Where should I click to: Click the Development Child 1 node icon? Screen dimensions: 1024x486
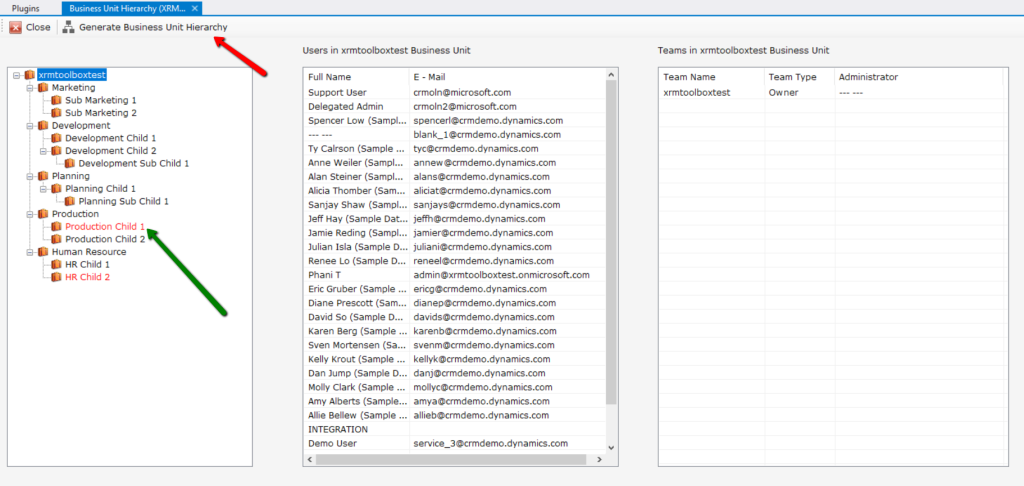57,138
